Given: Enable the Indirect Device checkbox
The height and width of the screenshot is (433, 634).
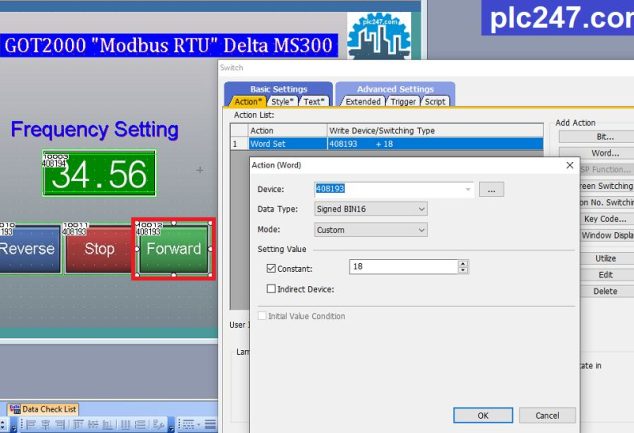Looking at the screenshot, I should (x=271, y=289).
